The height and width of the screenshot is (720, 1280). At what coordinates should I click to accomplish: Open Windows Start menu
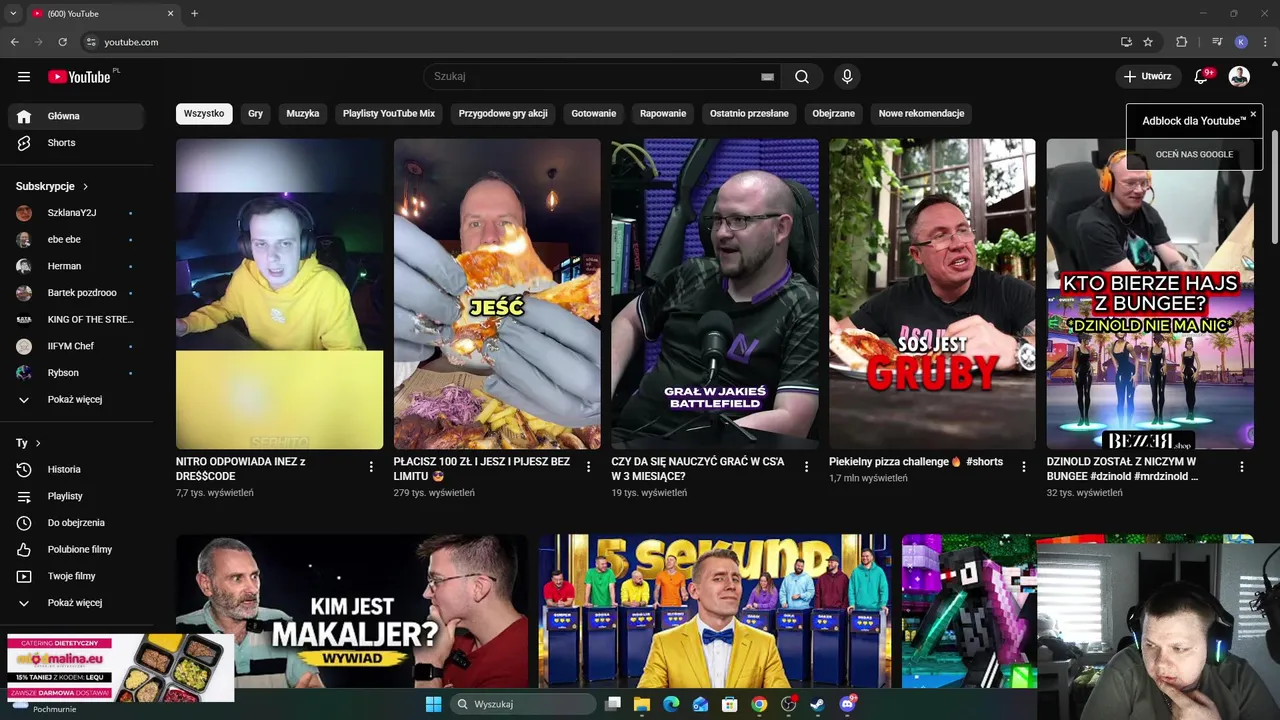(x=433, y=704)
